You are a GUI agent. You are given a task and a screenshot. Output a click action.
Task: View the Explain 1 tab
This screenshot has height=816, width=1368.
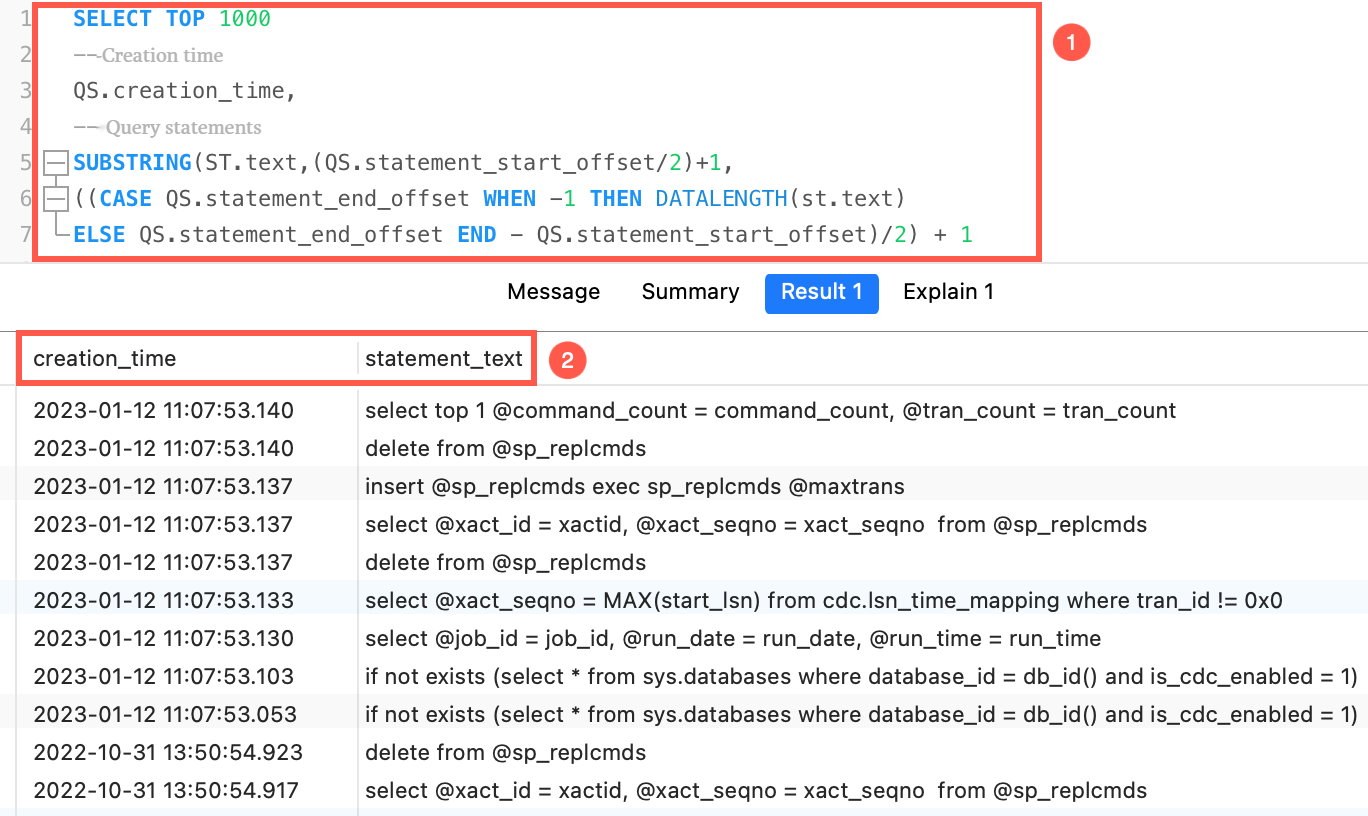point(947,291)
